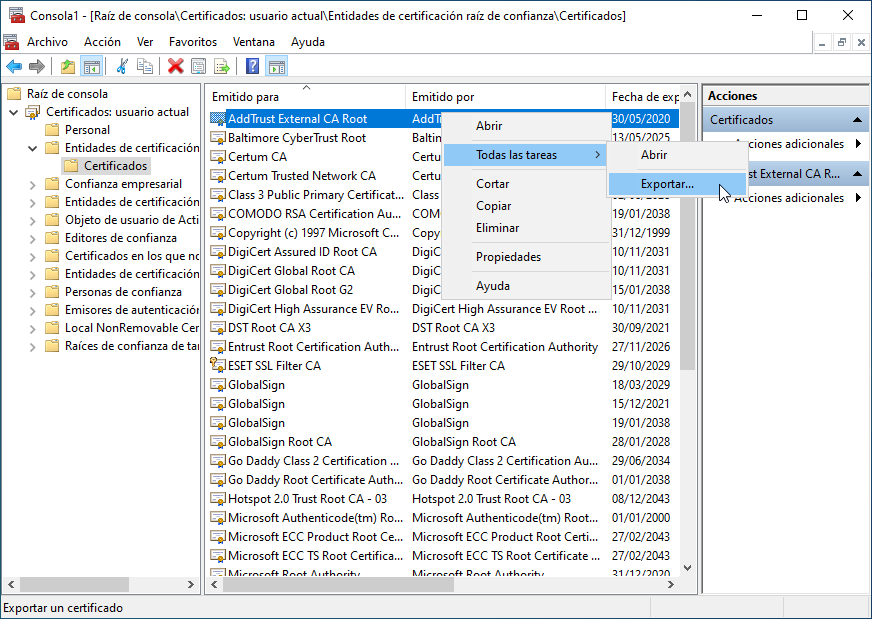Toggle the console tree pane toolbar icon

92,67
